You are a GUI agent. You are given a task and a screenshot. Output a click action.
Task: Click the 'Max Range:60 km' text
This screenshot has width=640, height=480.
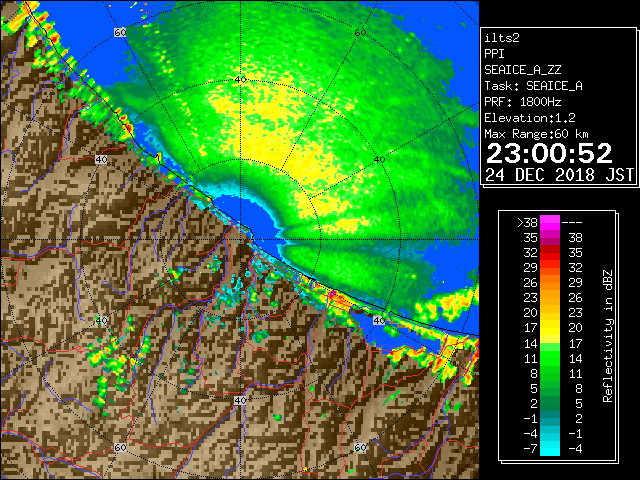[536, 134]
